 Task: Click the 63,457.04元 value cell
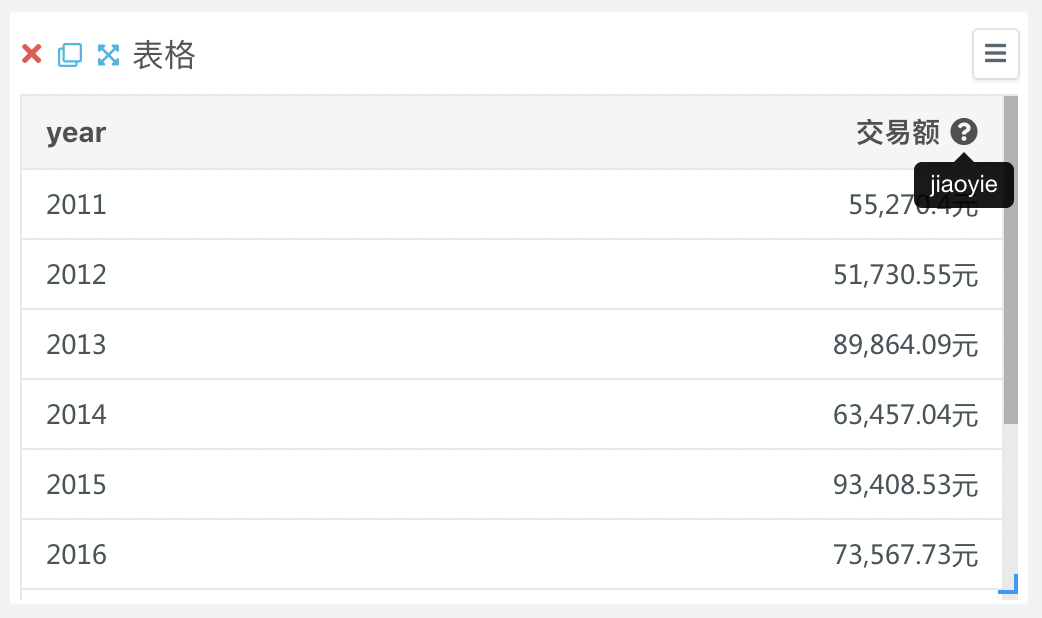(x=905, y=415)
